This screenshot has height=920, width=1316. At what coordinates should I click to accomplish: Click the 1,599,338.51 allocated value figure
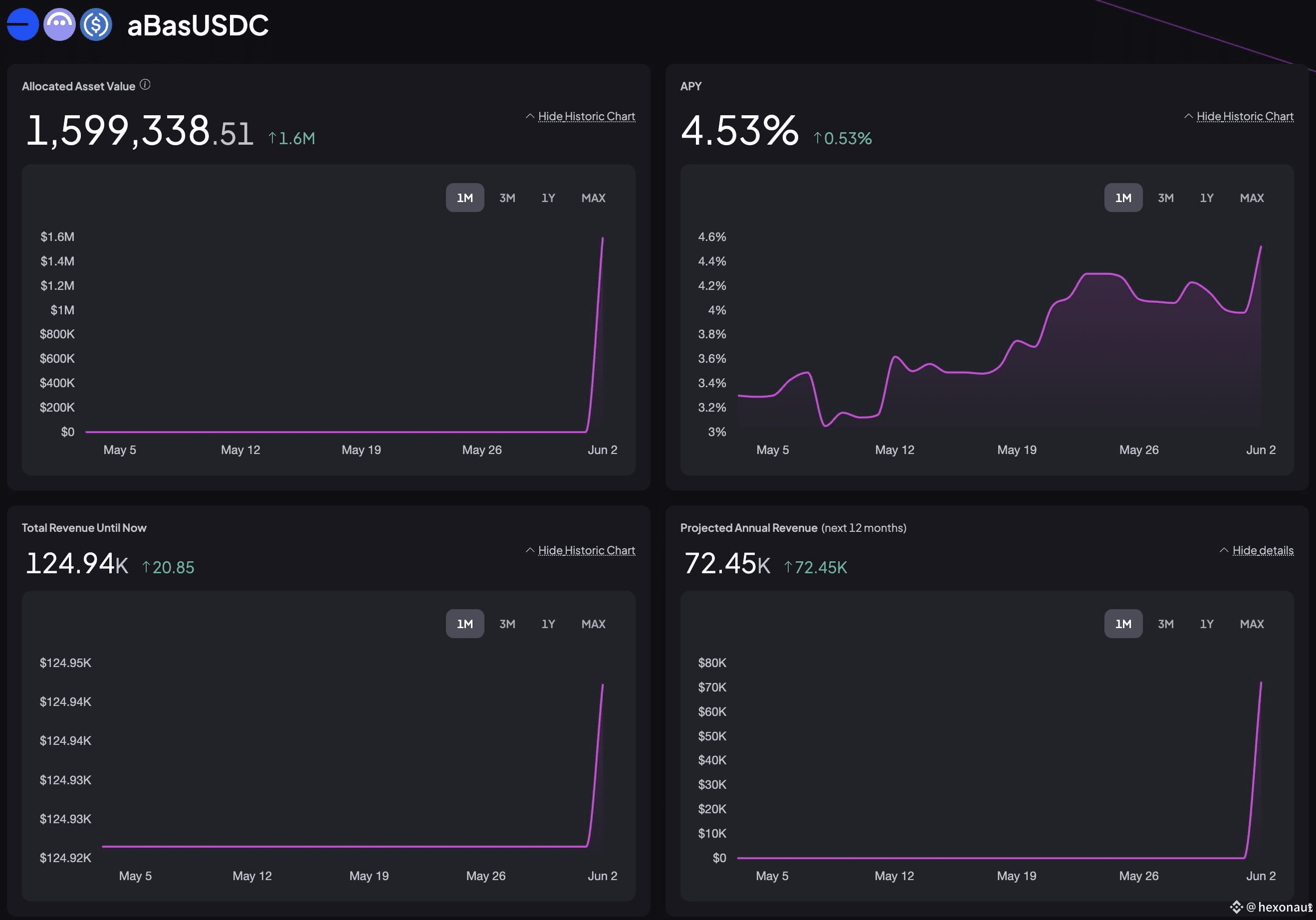click(140, 131)
